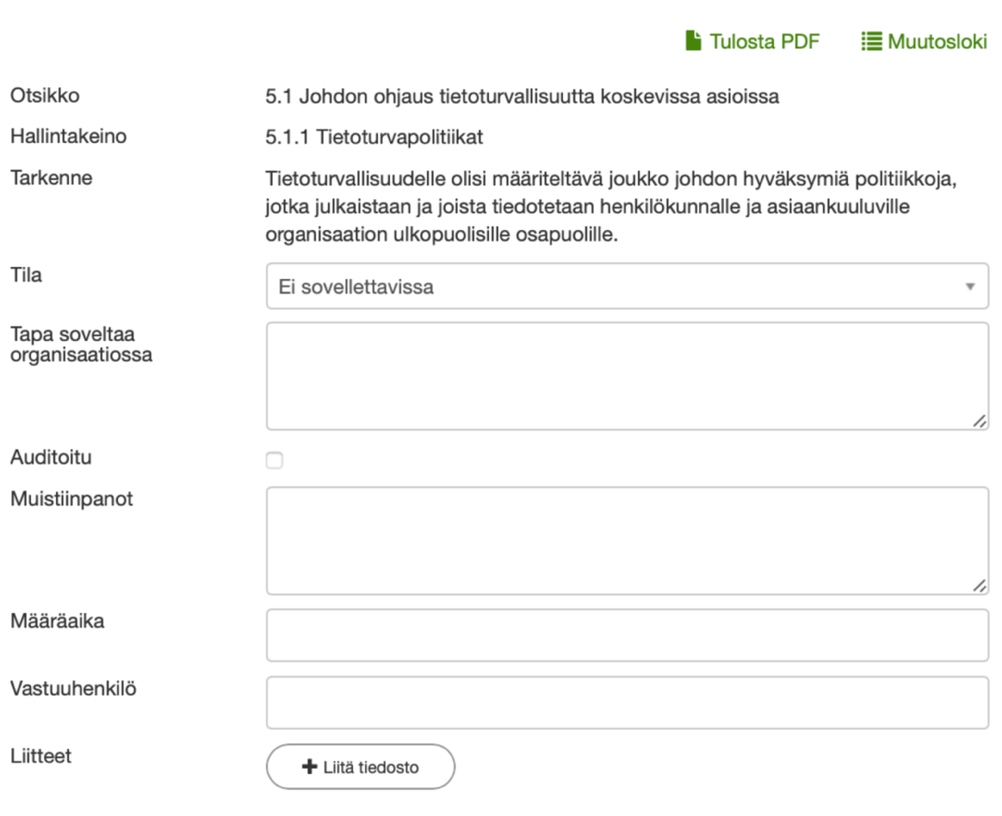Click the Vastuuhenkilö input field

(x=626, y=702)
